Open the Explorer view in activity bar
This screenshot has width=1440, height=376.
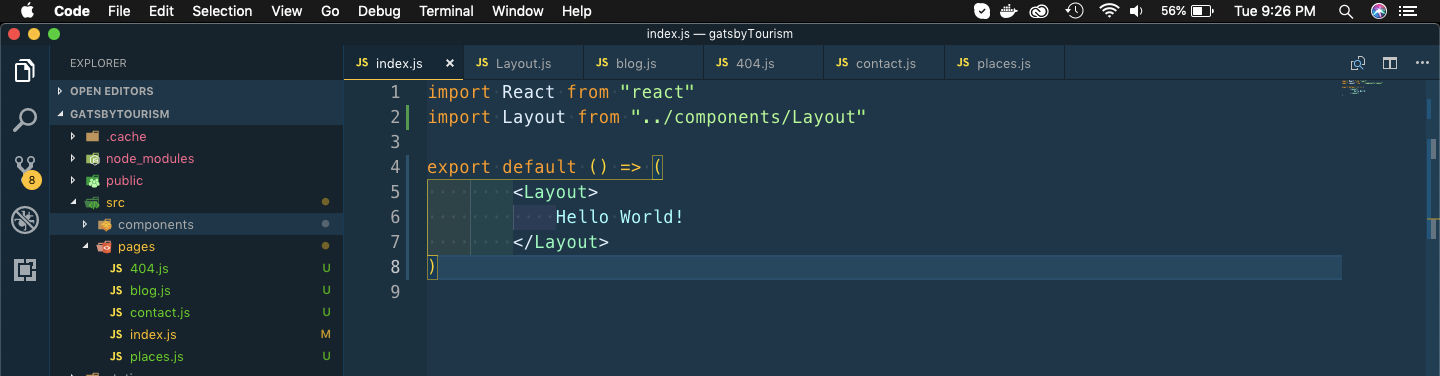tap(25, 71)
